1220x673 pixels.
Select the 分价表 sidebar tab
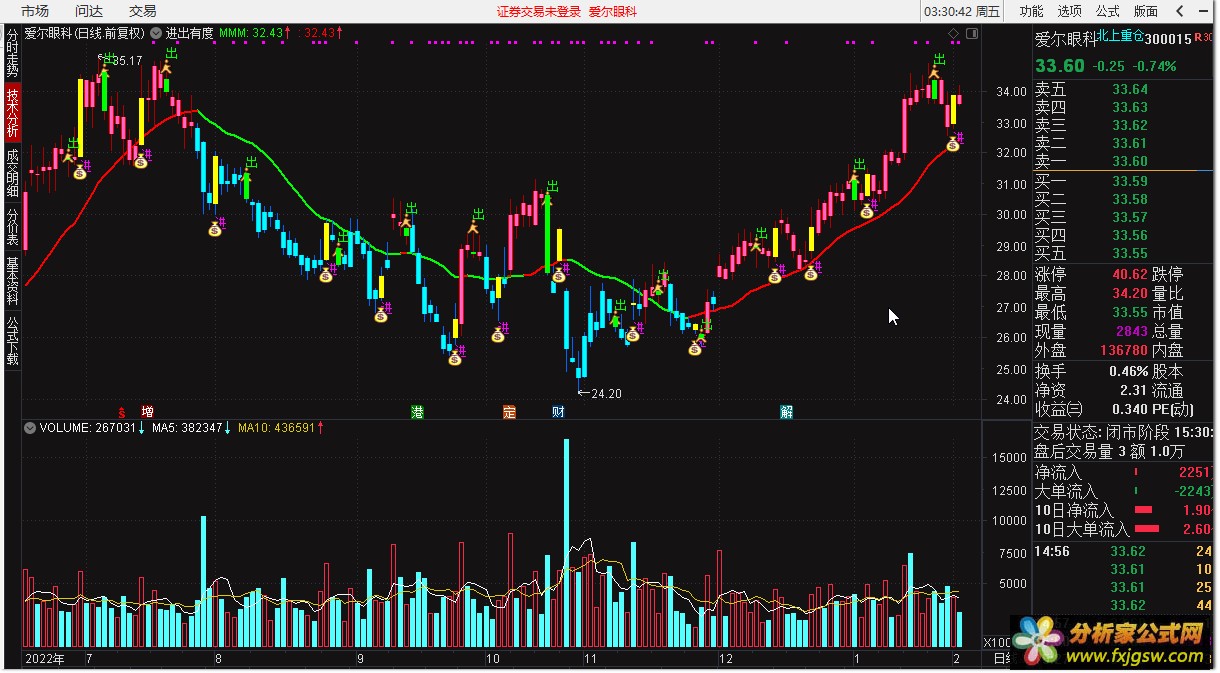(x=12, y=226)
